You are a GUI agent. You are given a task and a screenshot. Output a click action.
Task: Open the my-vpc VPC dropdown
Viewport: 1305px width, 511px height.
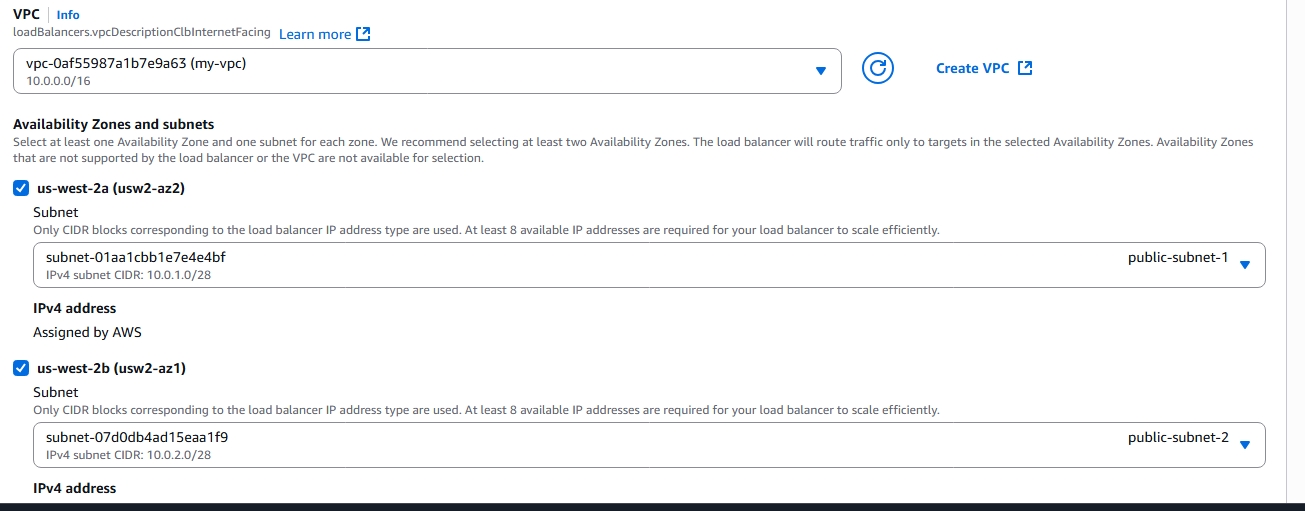point(427,71)
